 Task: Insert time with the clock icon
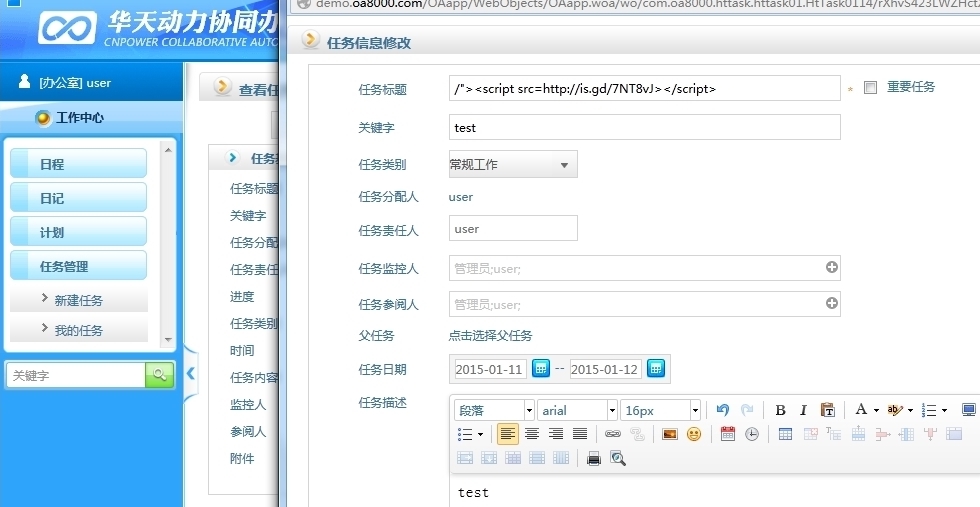point(752,434)
